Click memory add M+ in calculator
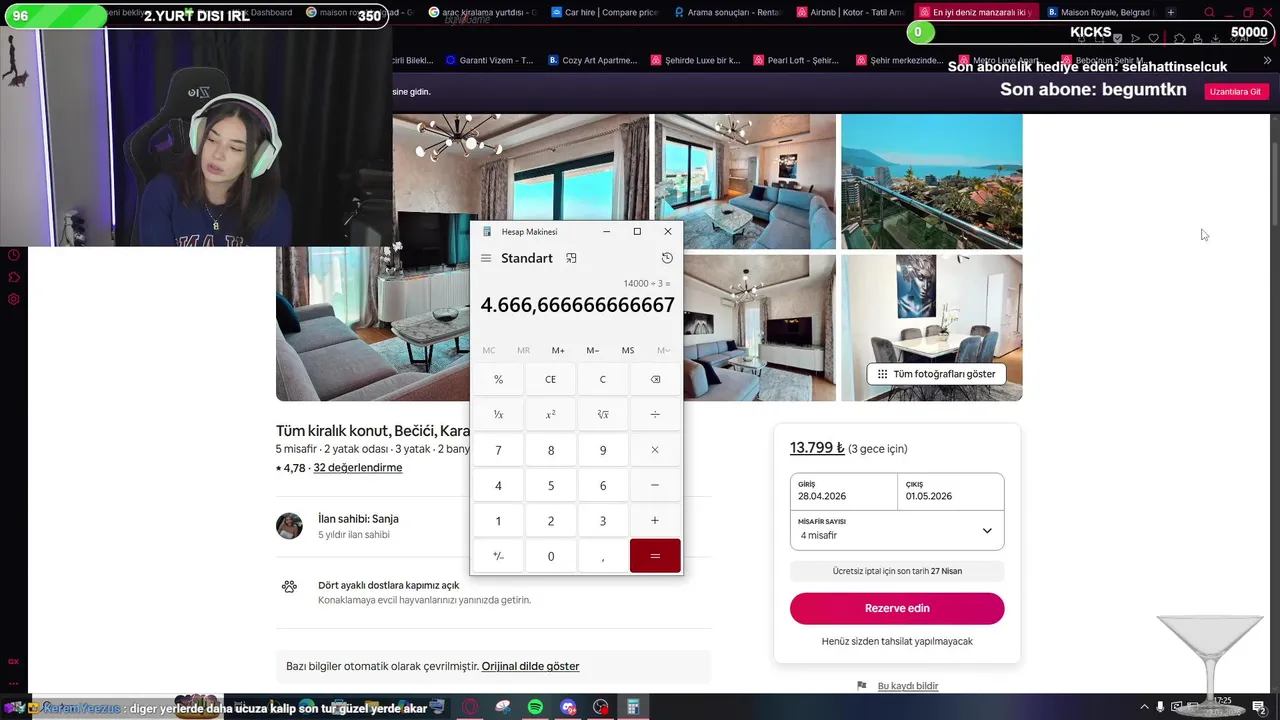 (558, 350)
